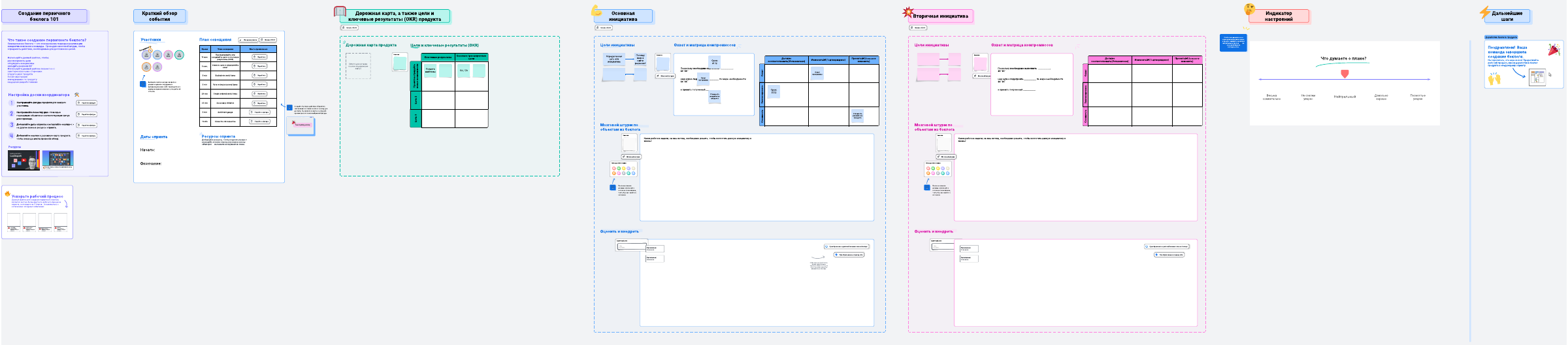
Task: Select the first participant avatar under Участники
Action: point(146,56)
